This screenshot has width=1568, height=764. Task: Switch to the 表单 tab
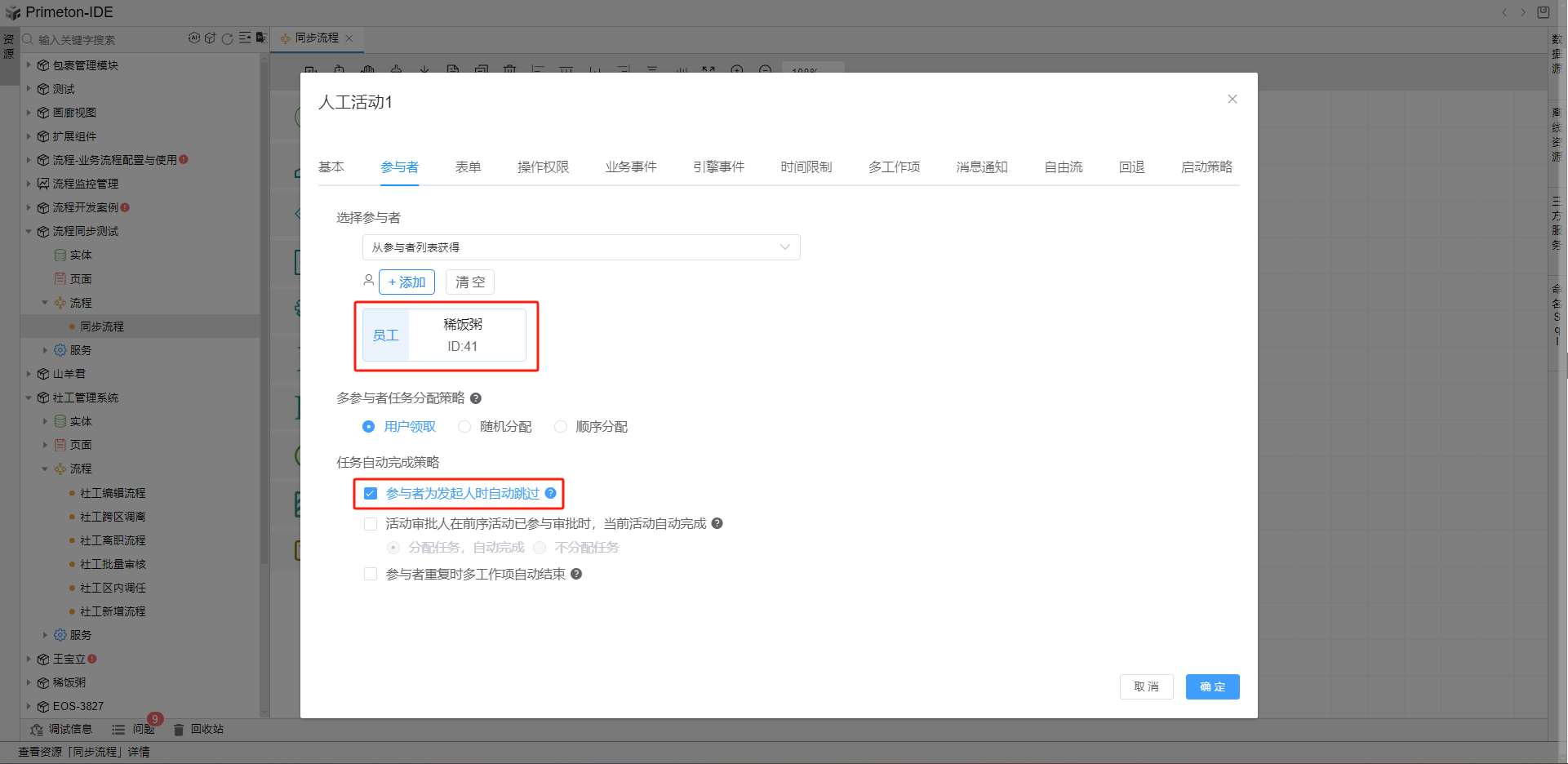pyautogui.click(x=468, y=167)
